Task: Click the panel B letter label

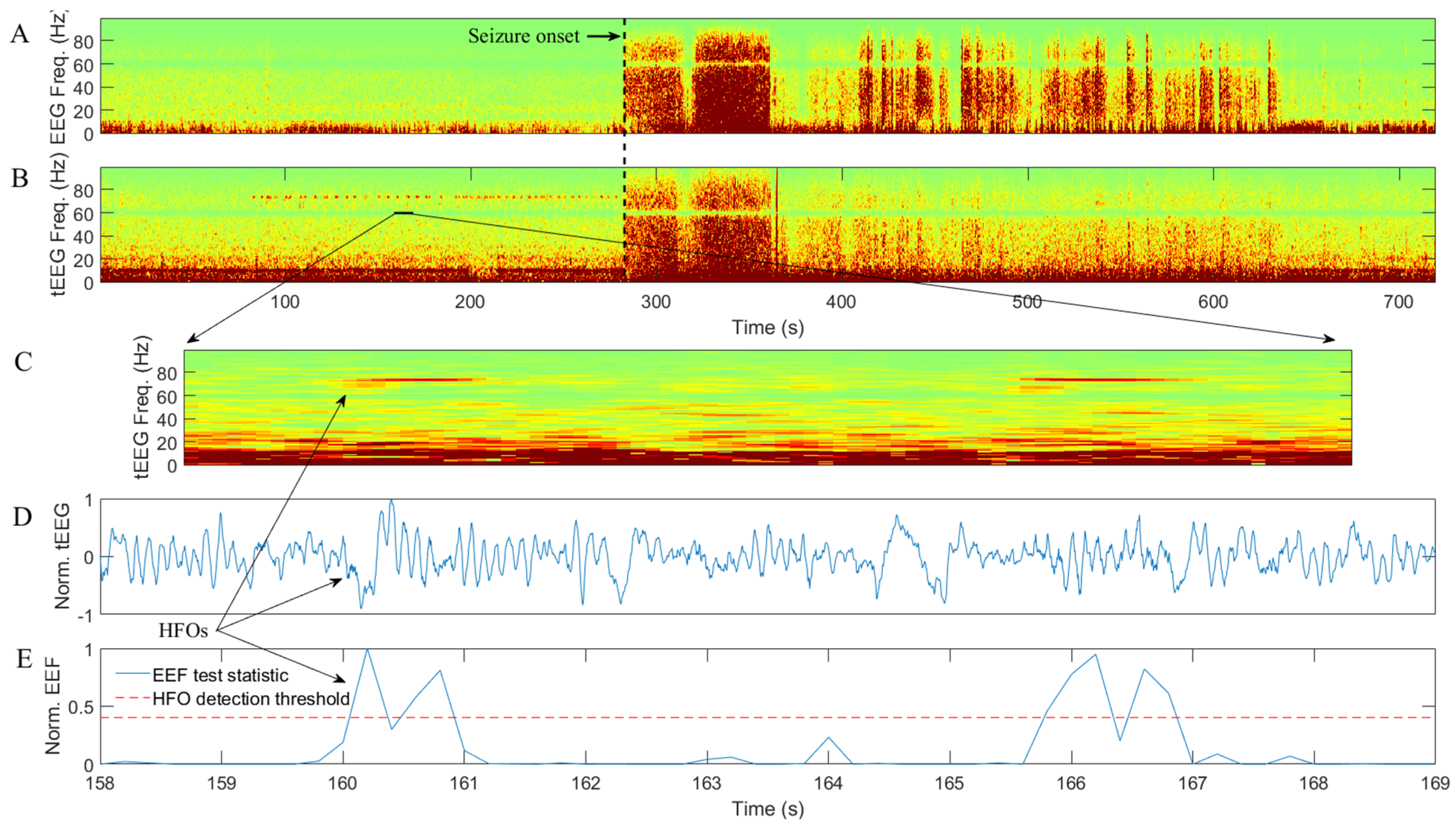Action: point(20,178)
